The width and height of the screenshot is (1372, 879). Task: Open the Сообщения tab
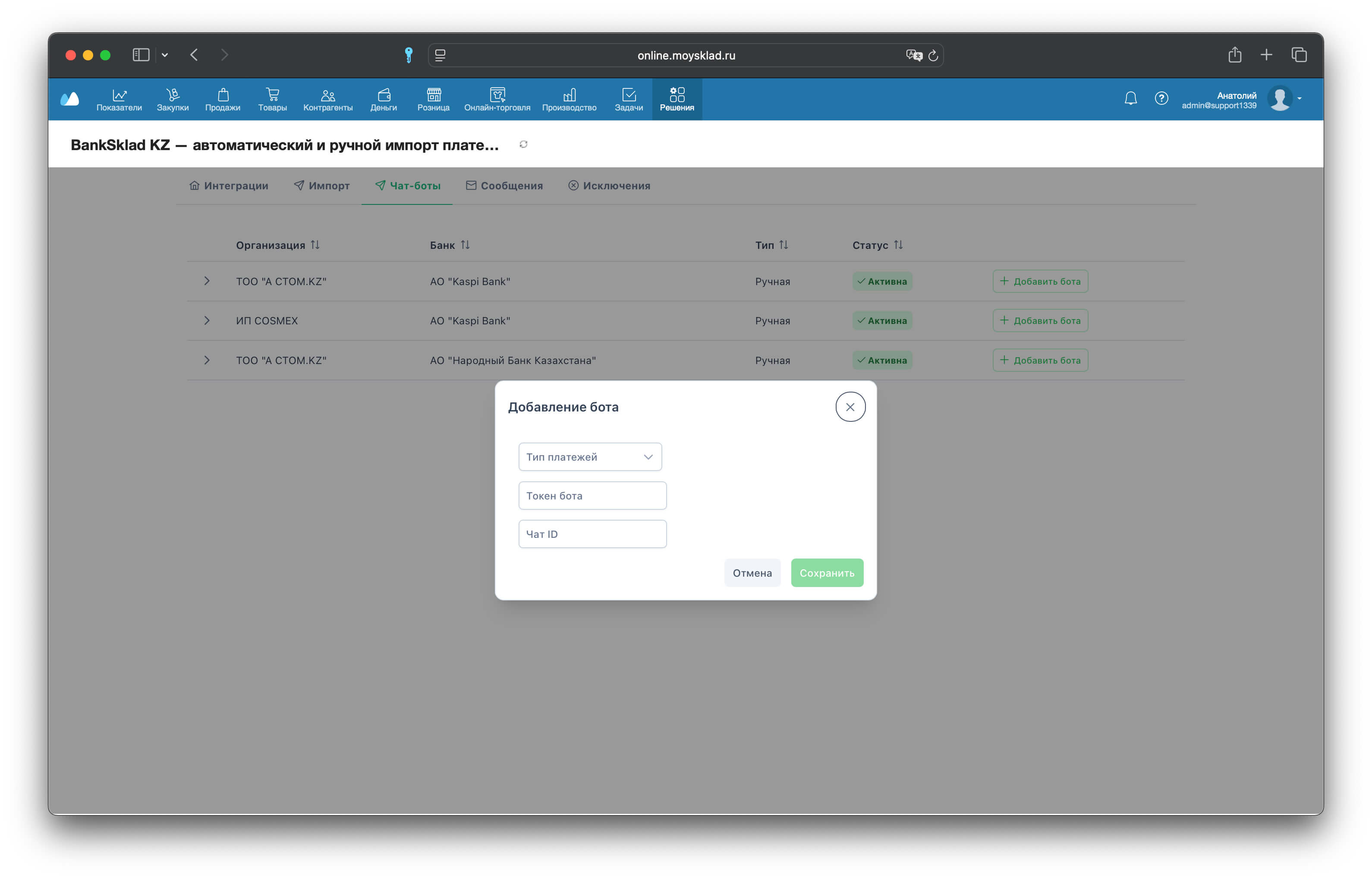point(504,185)
